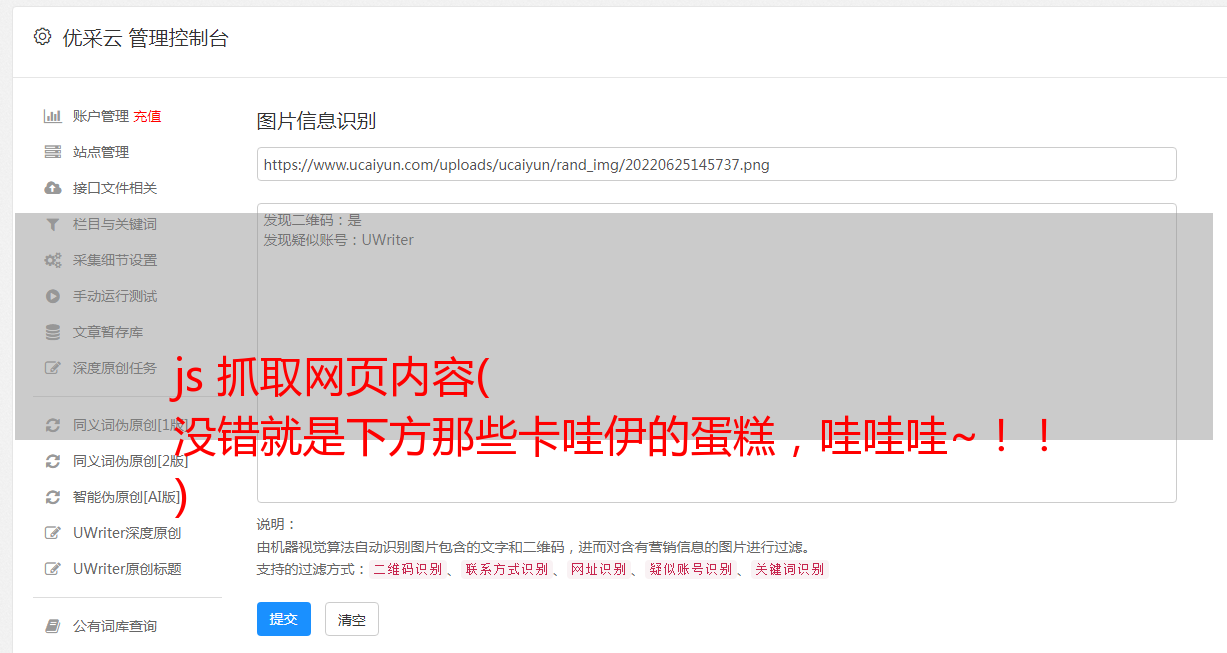Click the 发现二维码：是 result line
1227x653 pixels.
pyautogui.click(x=313, y=220)
